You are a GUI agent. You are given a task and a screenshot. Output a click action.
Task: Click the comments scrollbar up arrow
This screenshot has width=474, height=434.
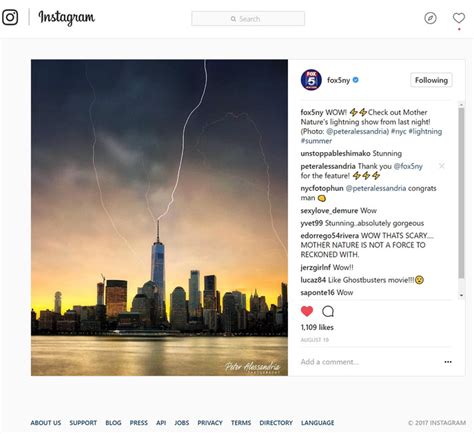coord(461,105)
